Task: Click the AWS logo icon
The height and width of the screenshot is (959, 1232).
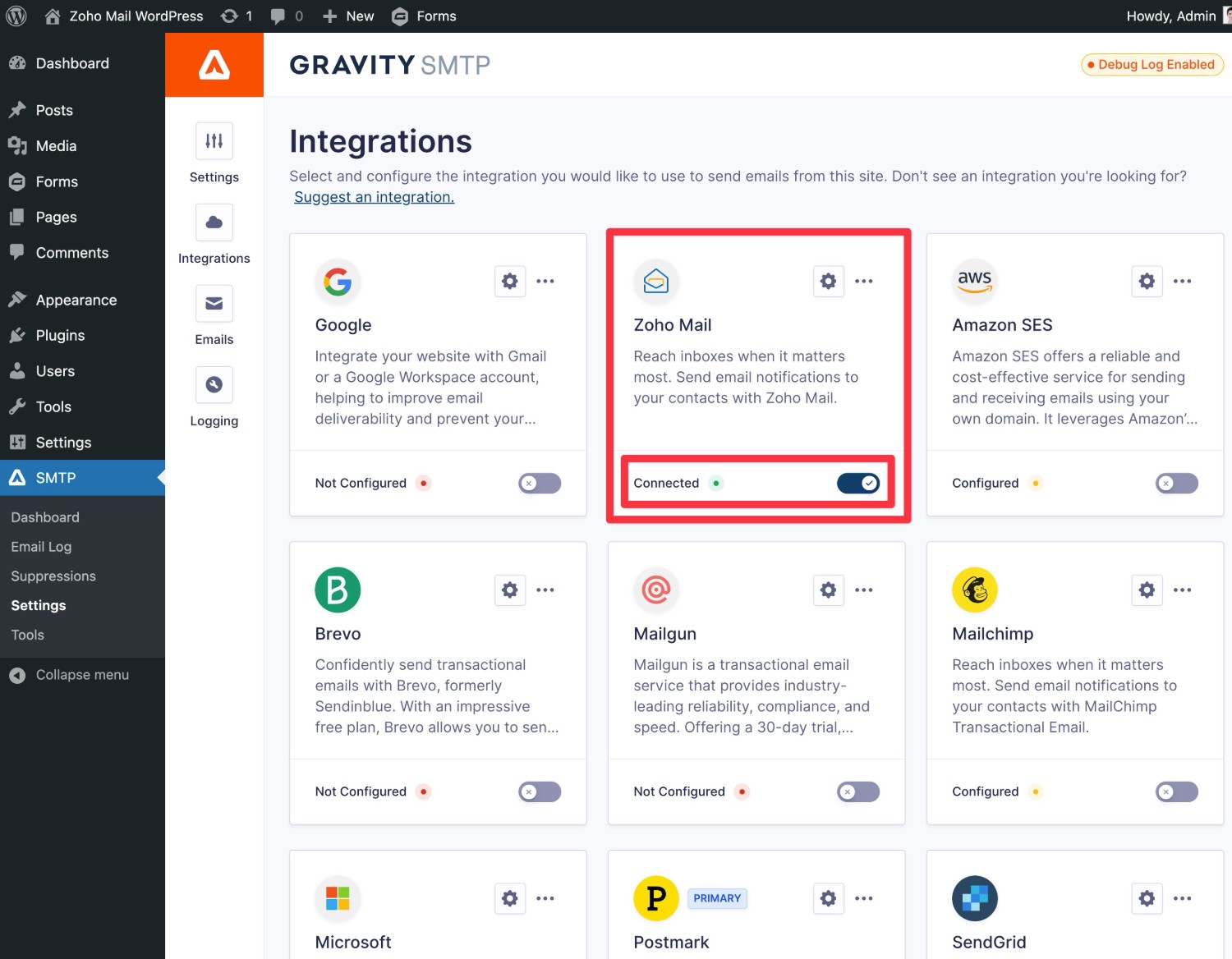Action: (x=975, y=282)
